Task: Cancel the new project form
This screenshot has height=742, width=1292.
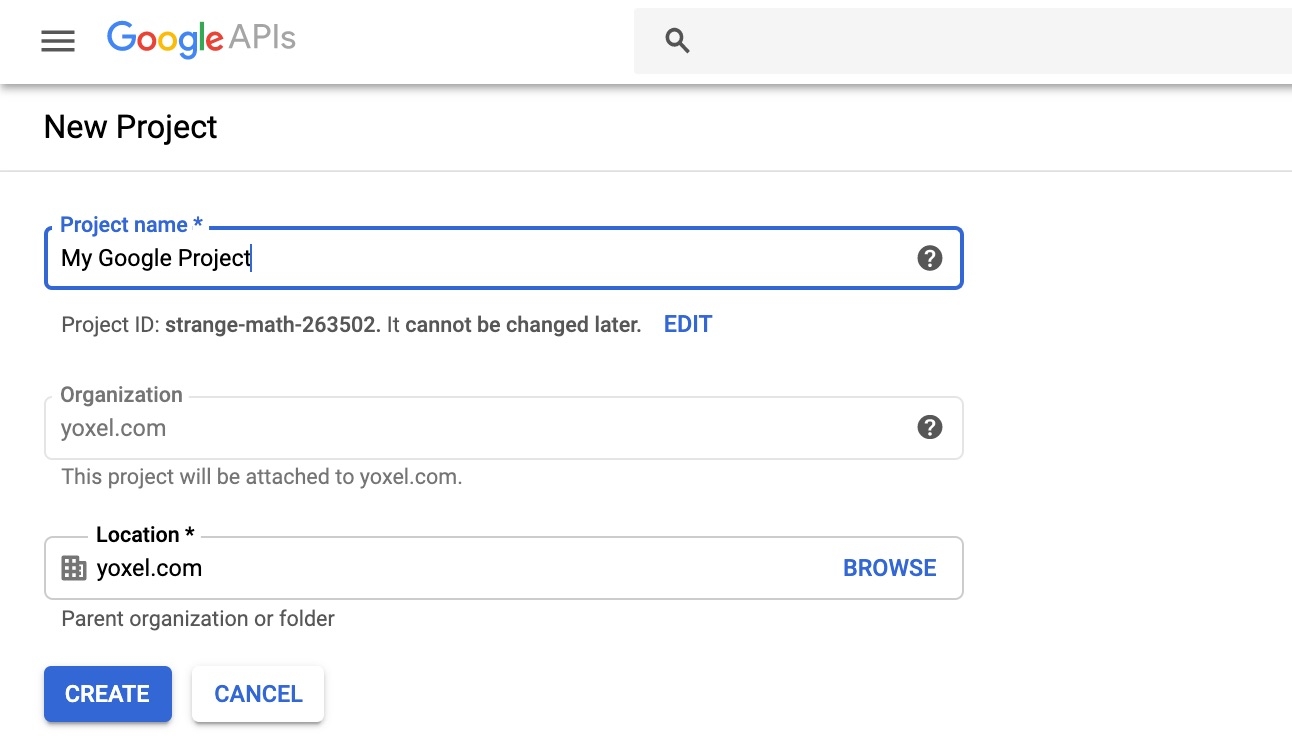Action: [x=258, y=694]
